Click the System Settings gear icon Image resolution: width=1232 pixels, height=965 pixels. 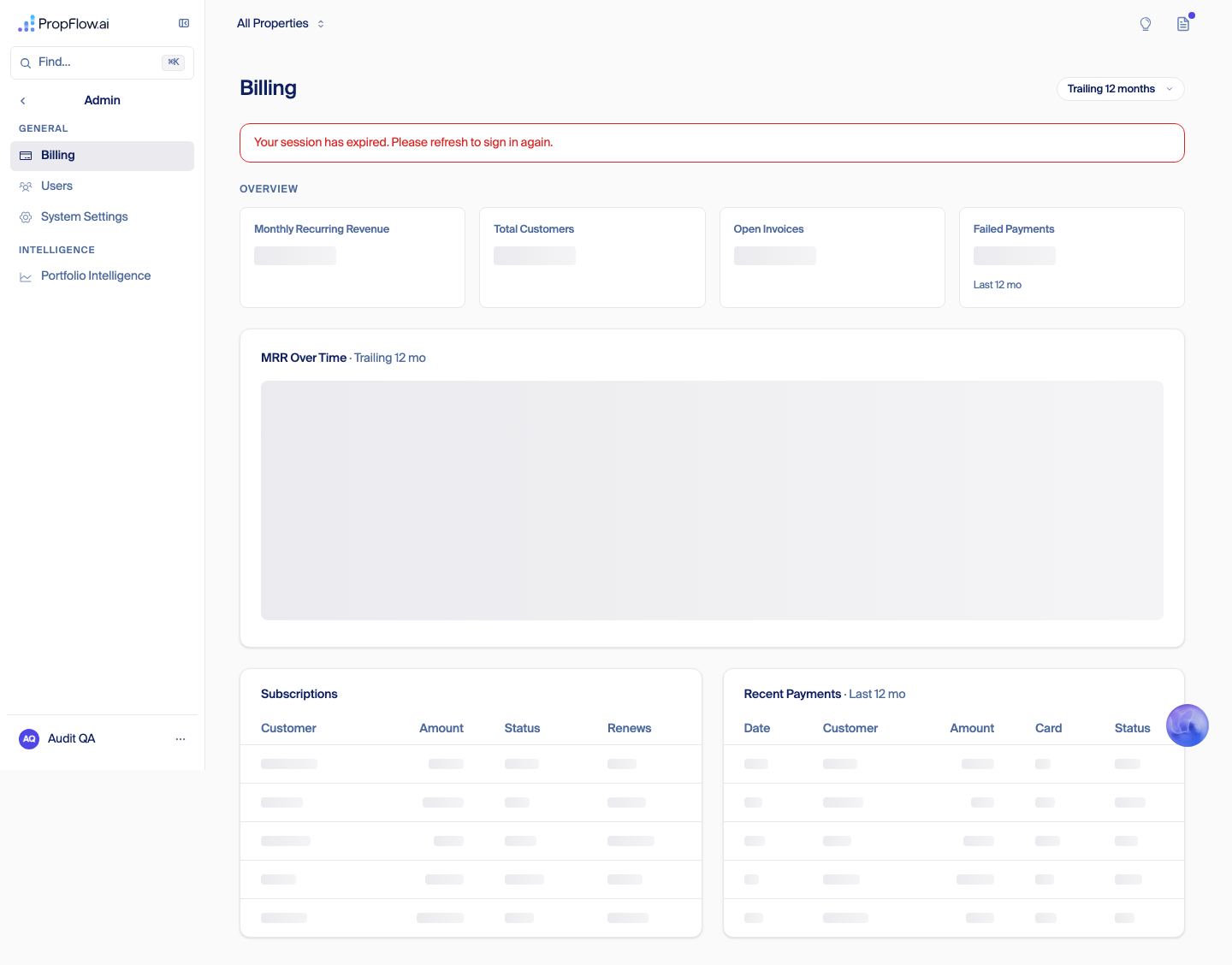point(26,217)
